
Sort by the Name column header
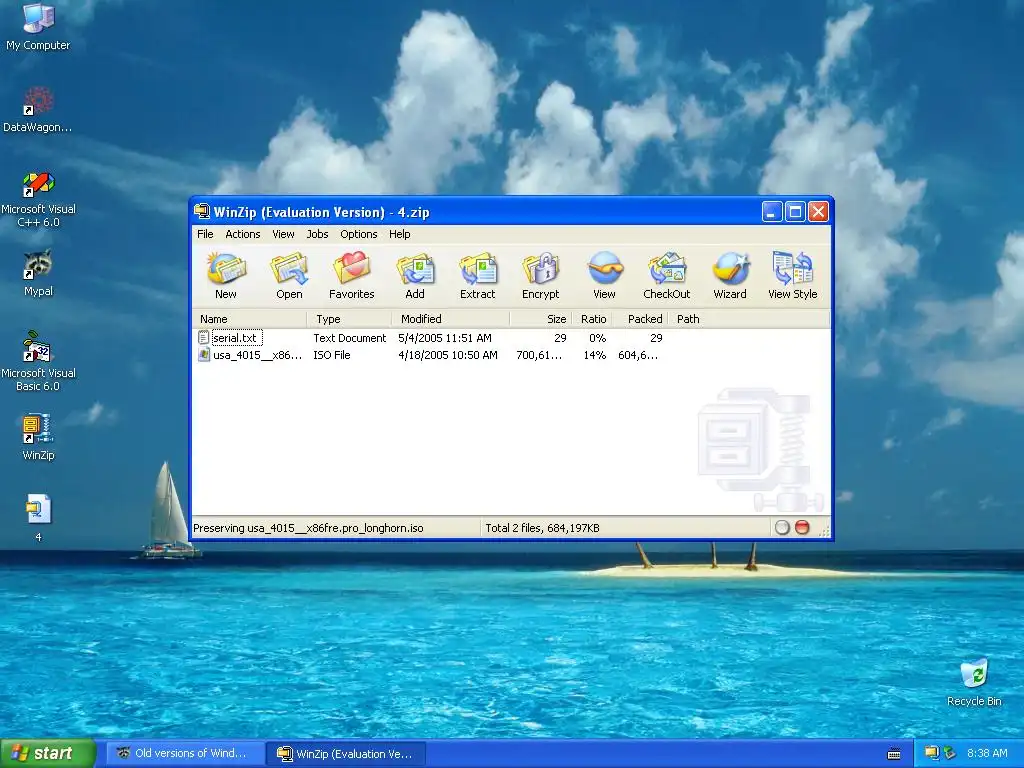tap(250, 319)
